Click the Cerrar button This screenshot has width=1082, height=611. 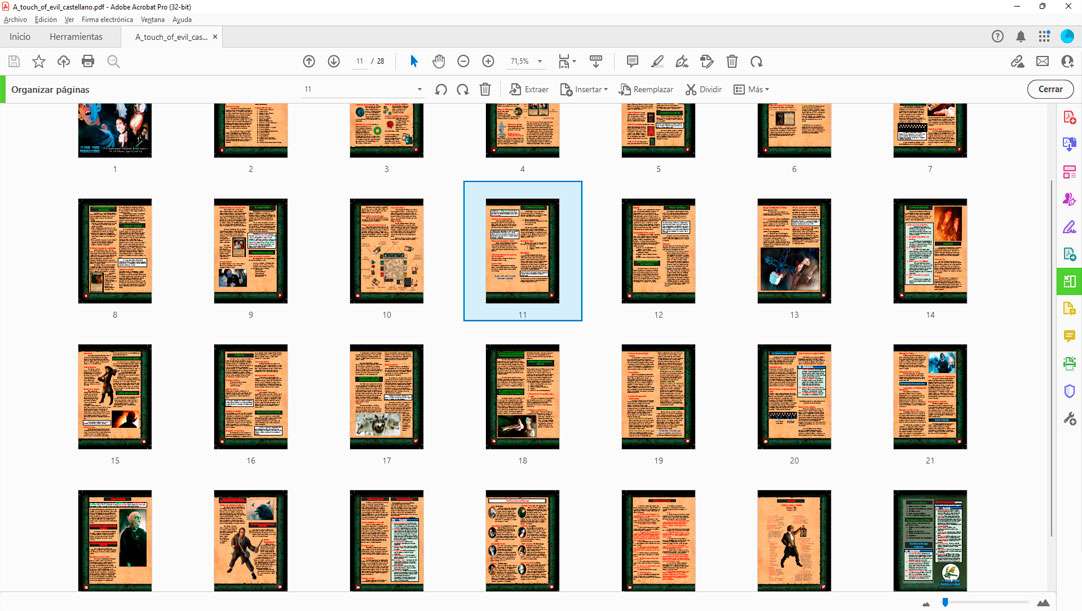[x=1050, y=89]
